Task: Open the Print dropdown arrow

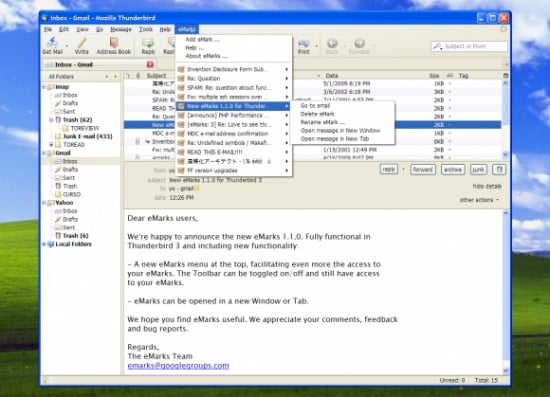Action: 316,46
